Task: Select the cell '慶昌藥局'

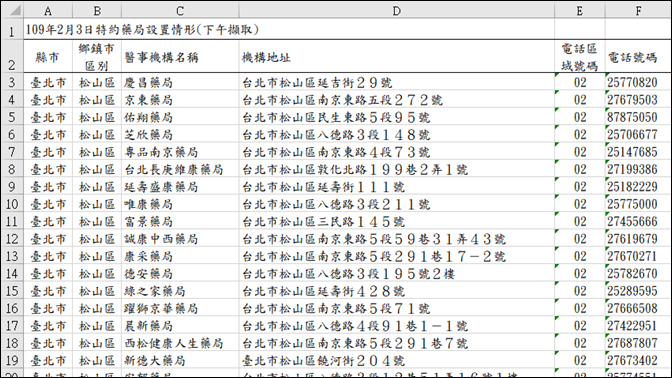Action: 180,82
